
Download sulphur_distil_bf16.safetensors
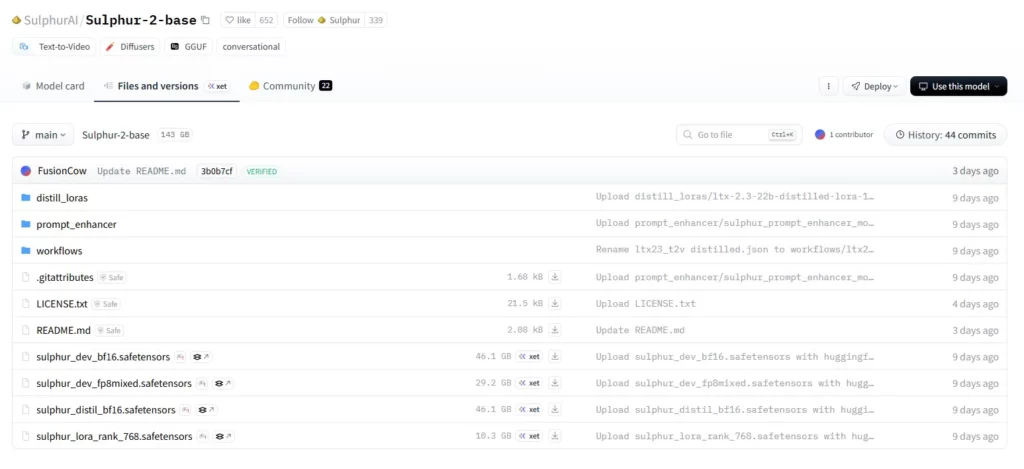point(554,410)
